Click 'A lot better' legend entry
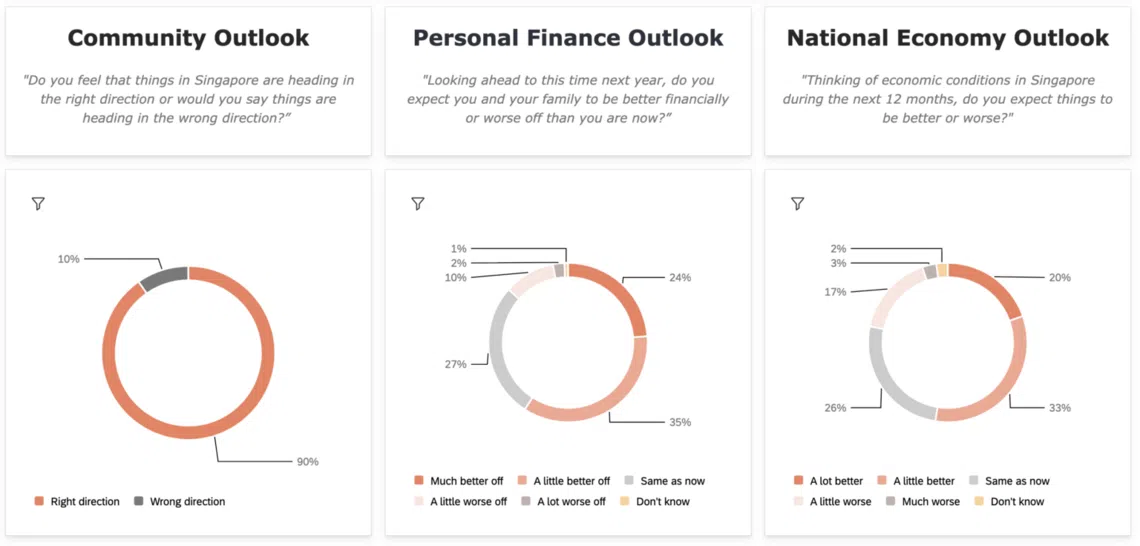The width and height of the screenshot is (1140, 546). point(828,481)
